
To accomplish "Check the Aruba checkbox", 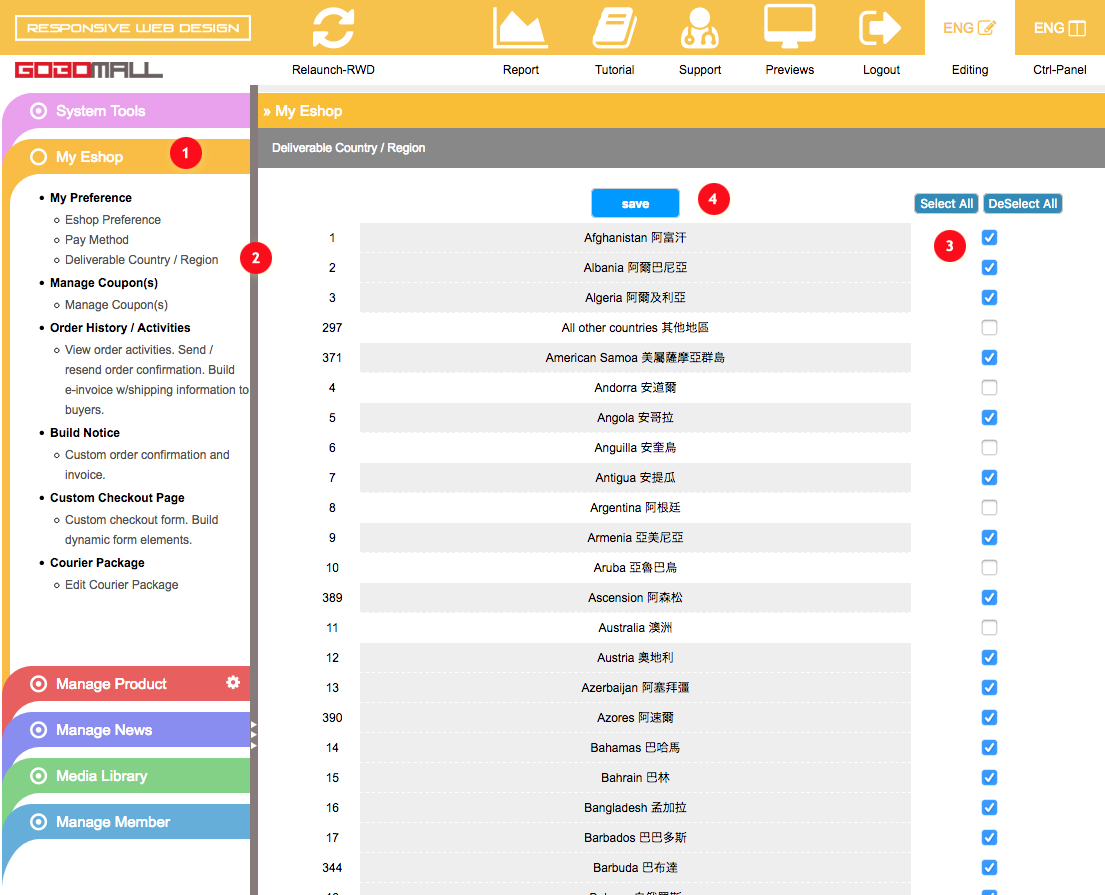I will tap(989, 567).
